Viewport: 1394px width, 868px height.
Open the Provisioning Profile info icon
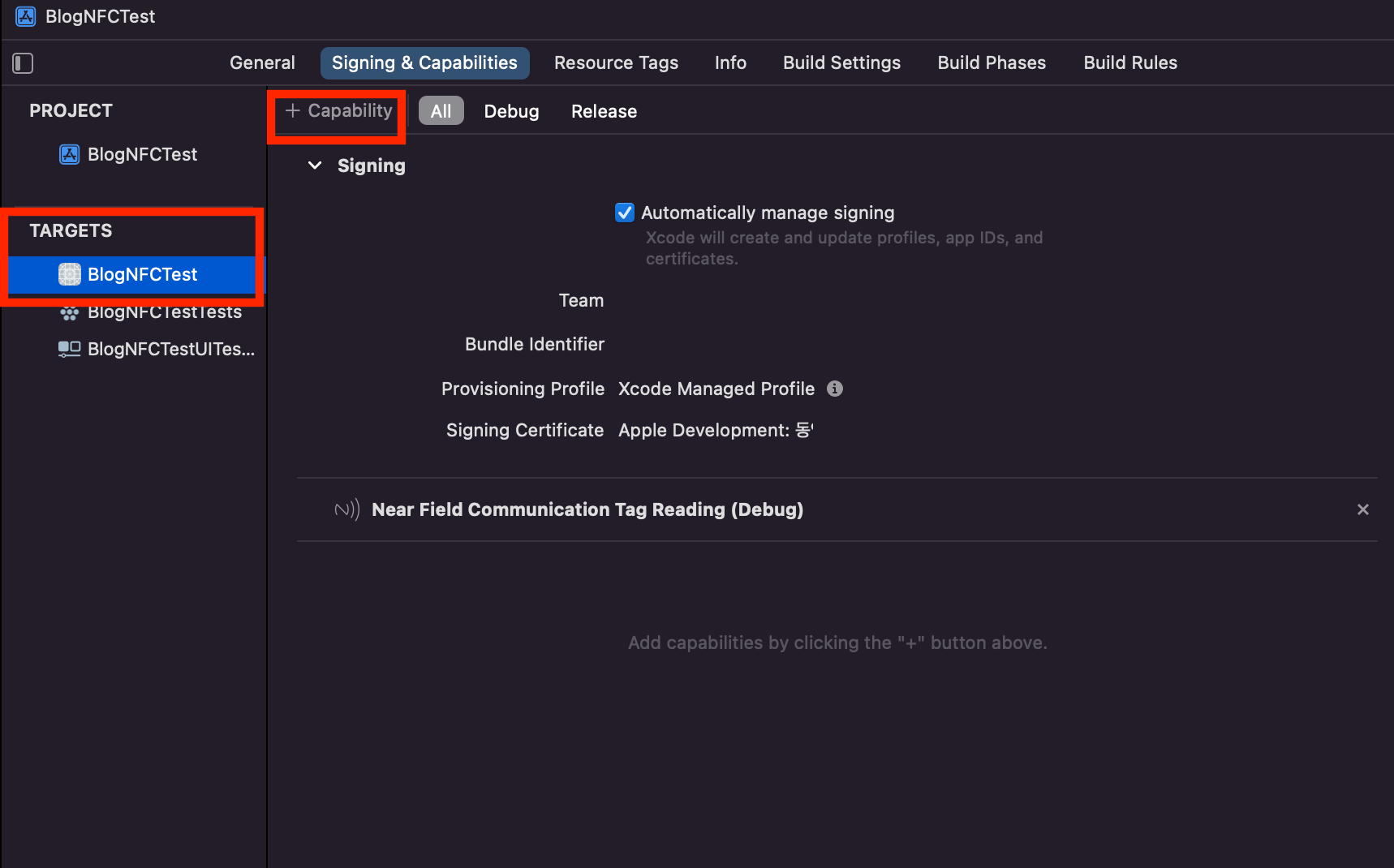pyautogui.click(x=835, y=389)
